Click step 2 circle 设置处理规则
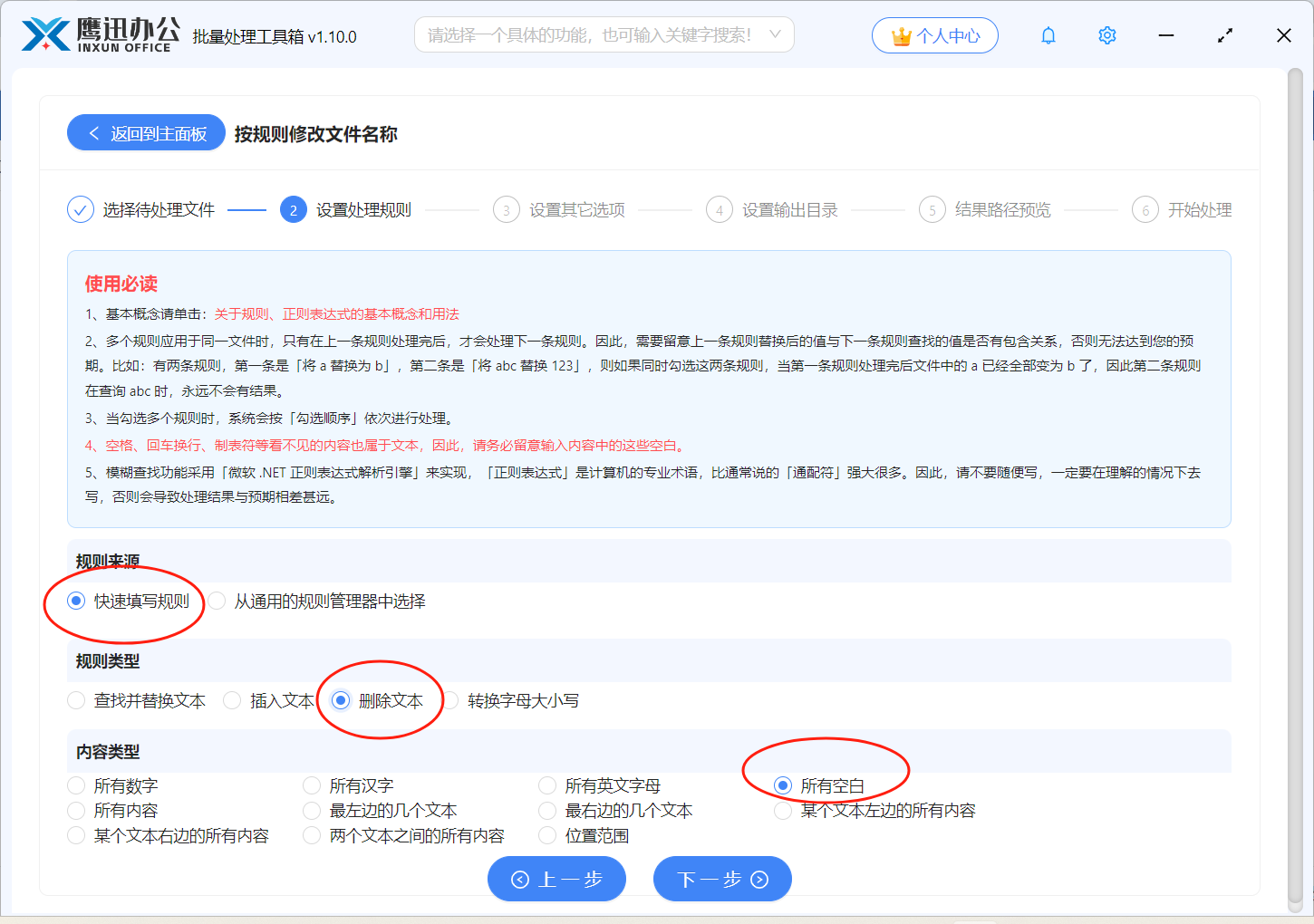The width and height of the screenshot is (1314, 924). (x=293, y=210)
